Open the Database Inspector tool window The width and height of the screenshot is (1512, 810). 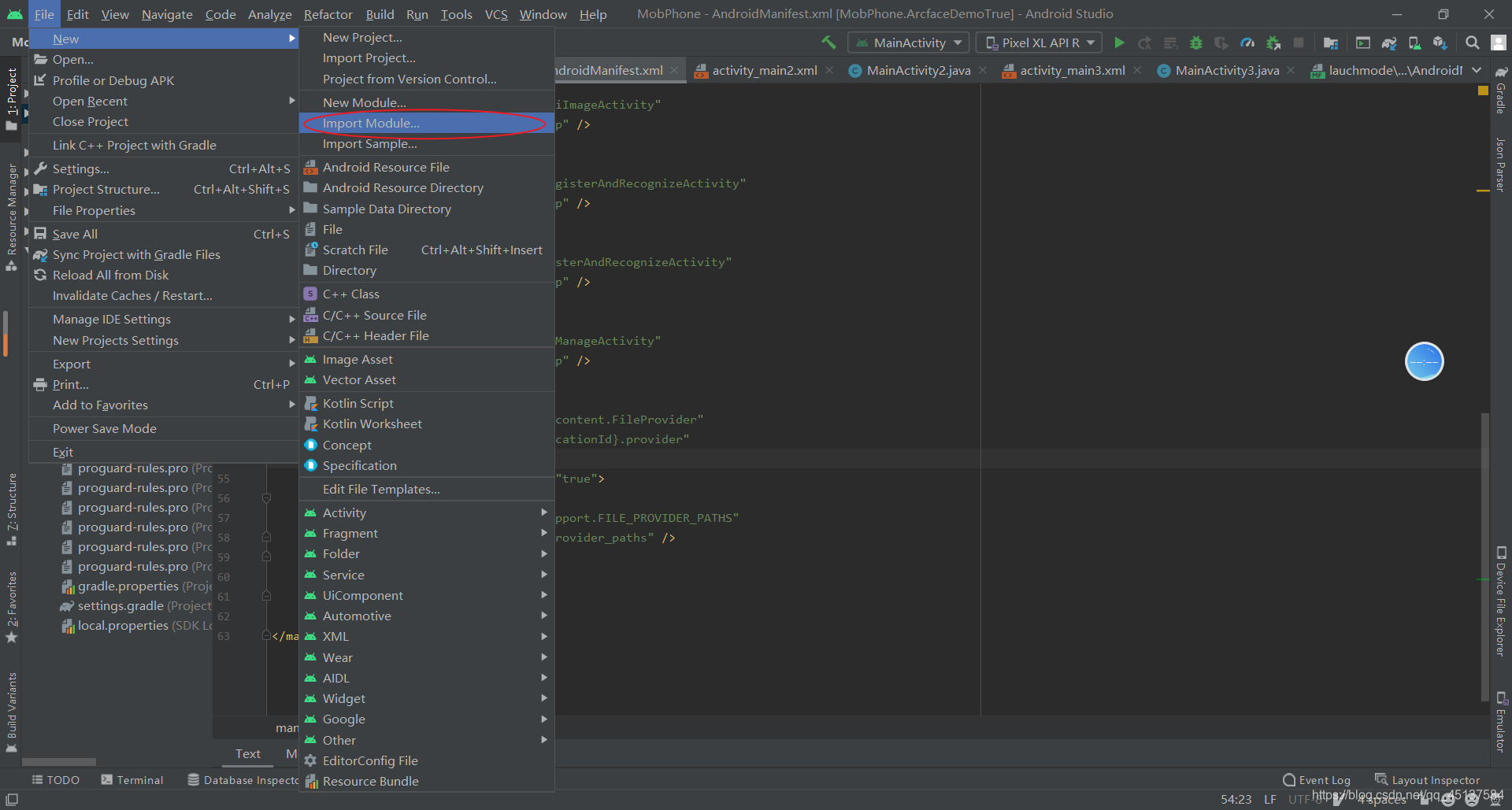(x=243, y=780)
